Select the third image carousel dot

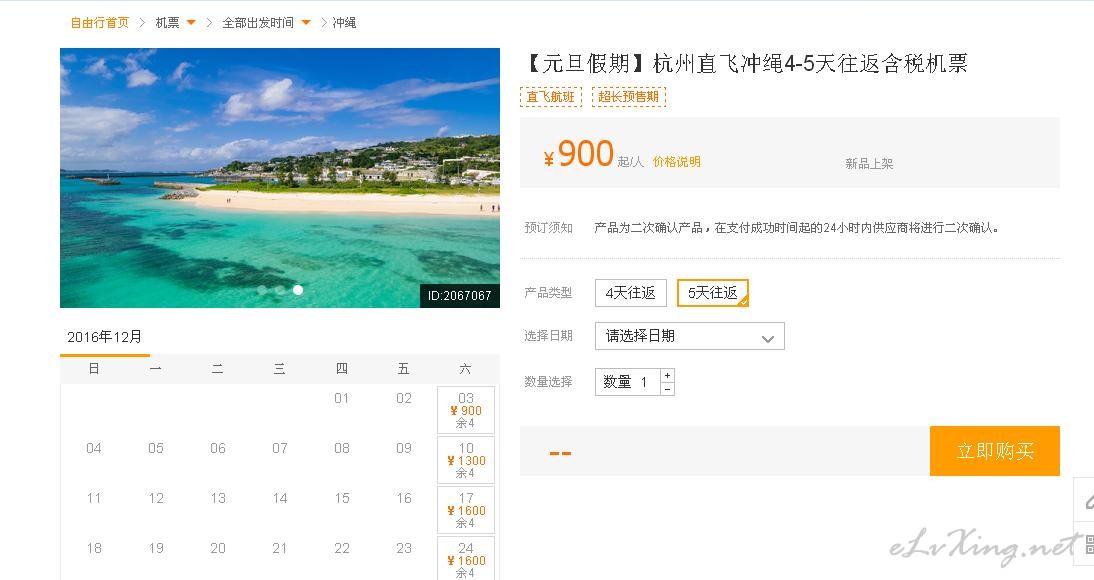click(298, 290)
